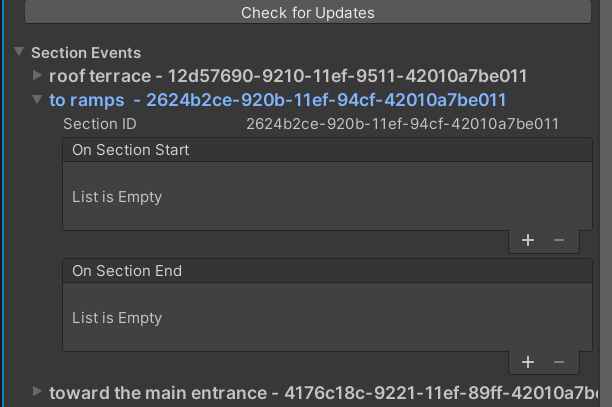Add a listener to On Section End

[x=528, y=362]
